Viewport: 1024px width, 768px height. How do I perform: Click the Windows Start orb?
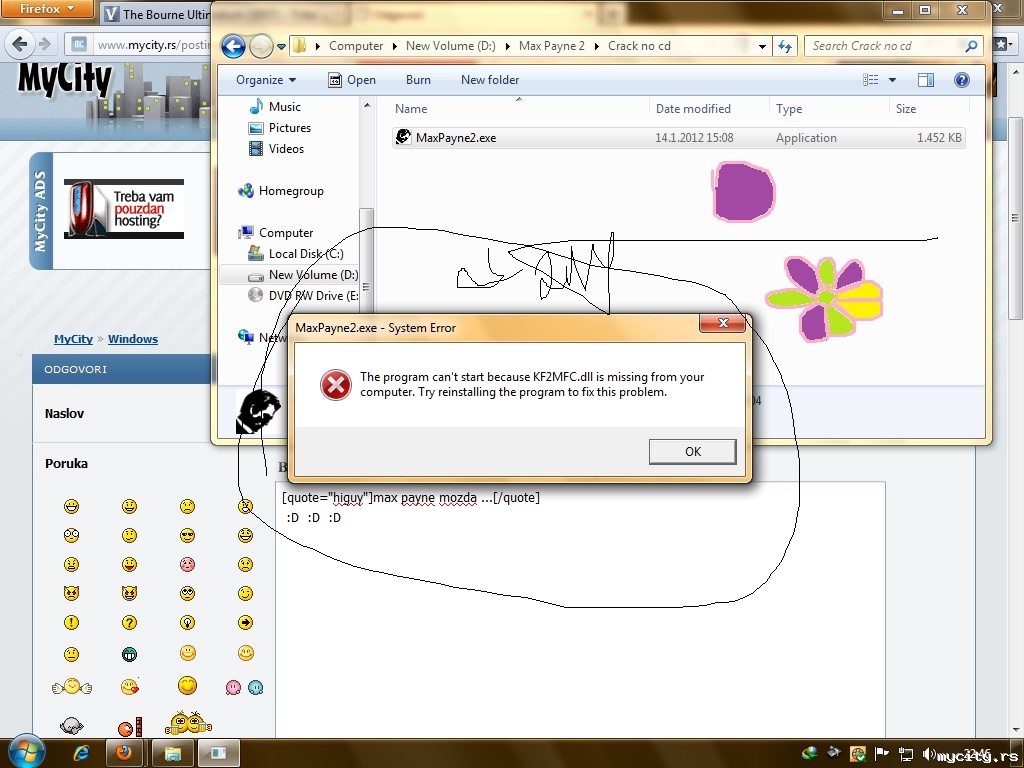(26, 752)
